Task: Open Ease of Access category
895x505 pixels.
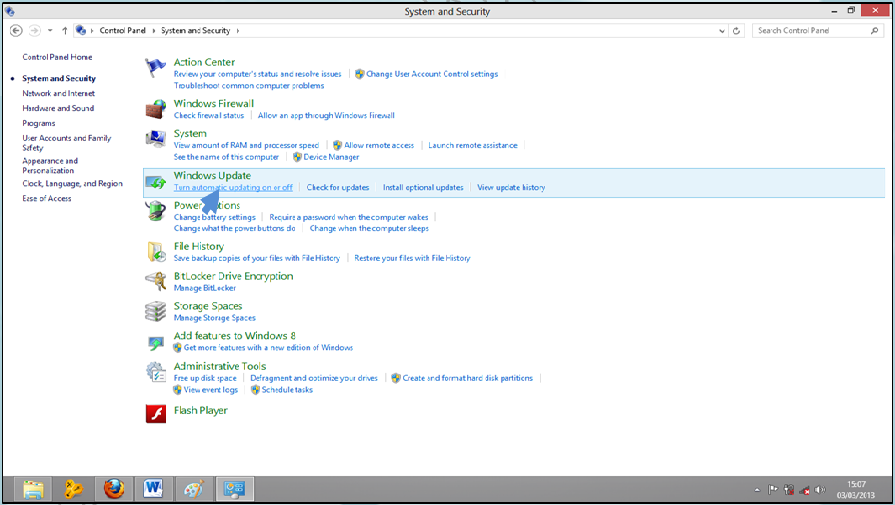Action: click(x=47, y=199)
